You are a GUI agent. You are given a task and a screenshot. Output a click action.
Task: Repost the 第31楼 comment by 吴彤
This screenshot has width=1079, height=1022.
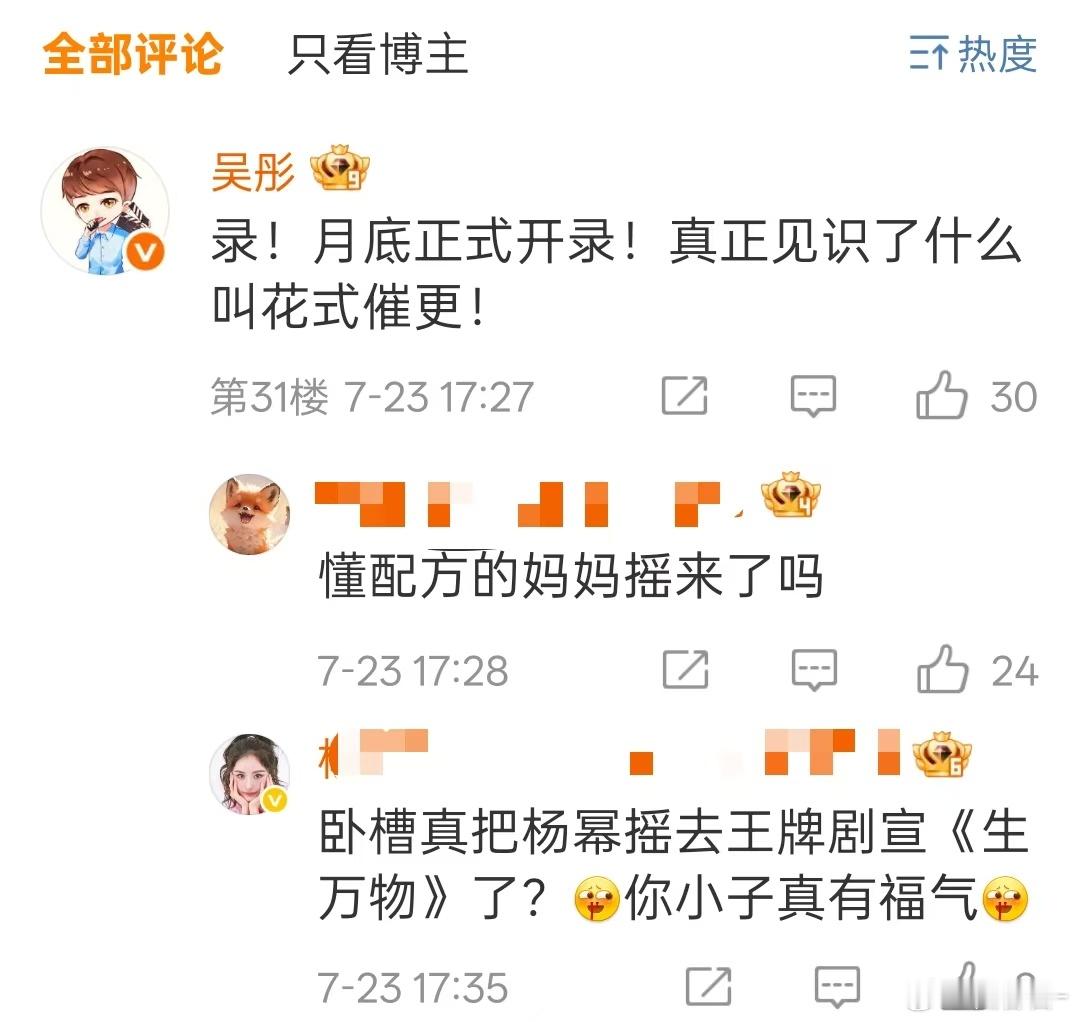click(x=684, y=396)
